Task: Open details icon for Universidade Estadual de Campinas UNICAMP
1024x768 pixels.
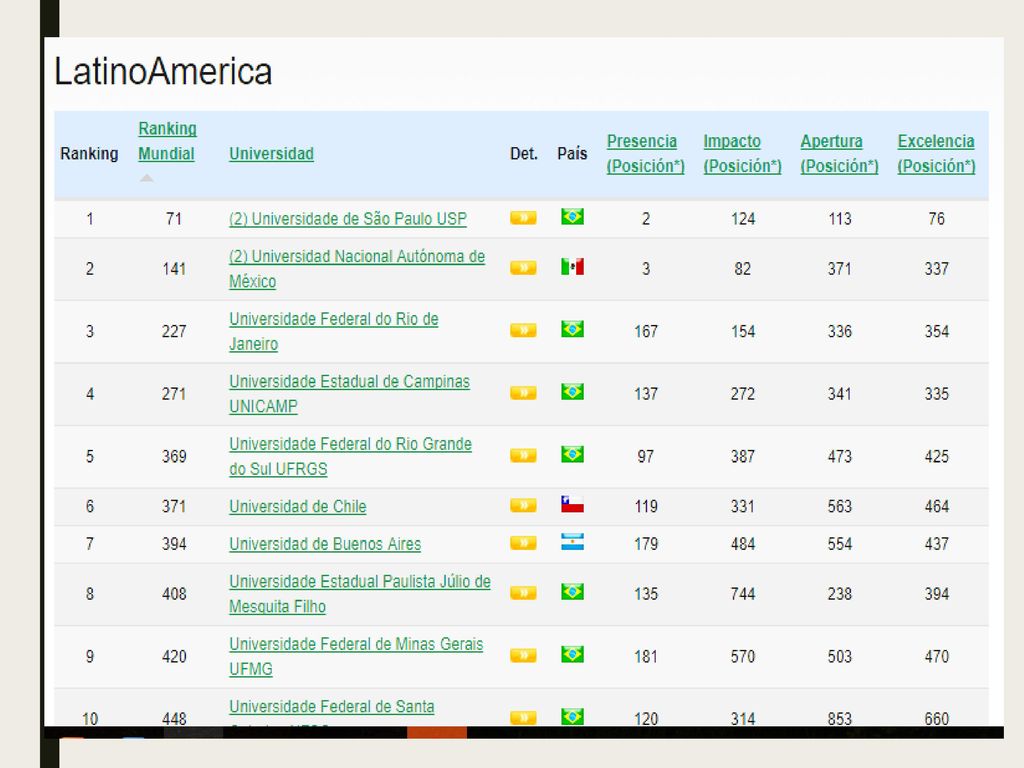Action: [523, 392]
